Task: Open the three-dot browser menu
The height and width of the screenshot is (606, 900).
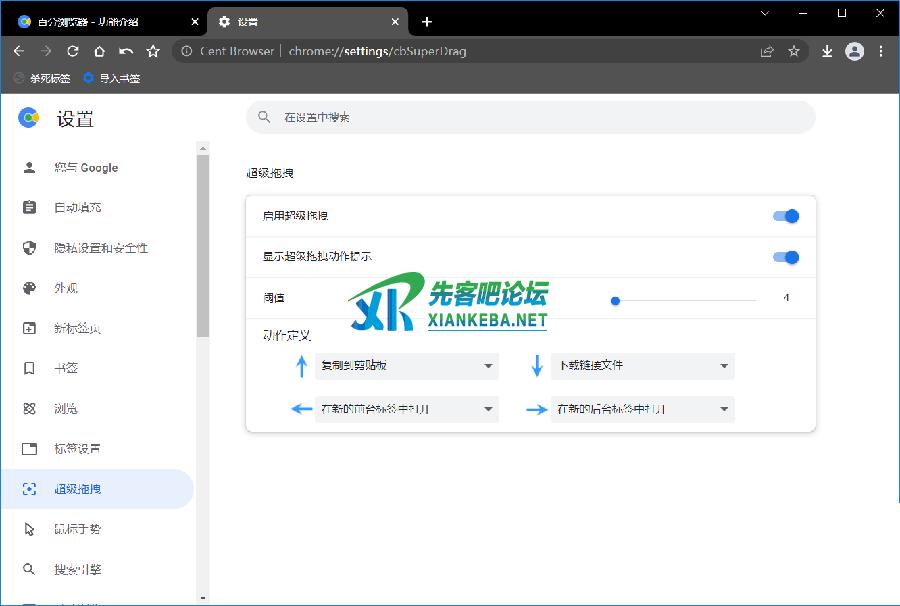Action: tap(881, 51)
